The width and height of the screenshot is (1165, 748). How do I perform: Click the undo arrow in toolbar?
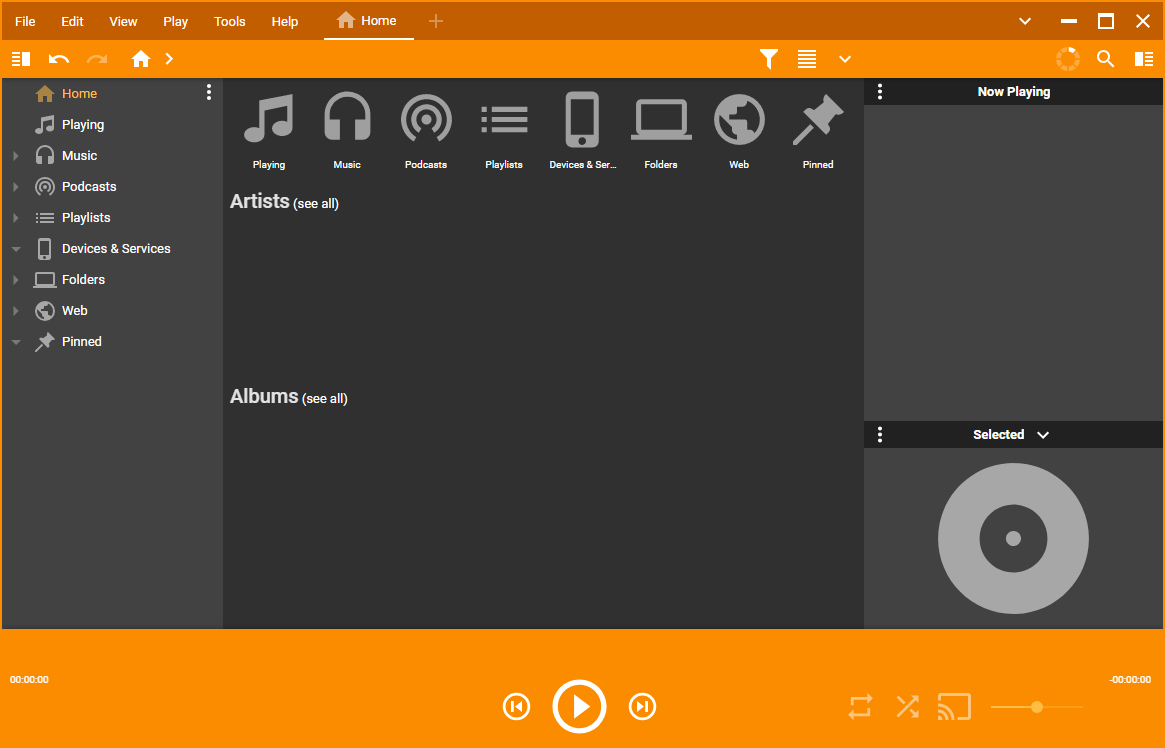click(59, 59)
